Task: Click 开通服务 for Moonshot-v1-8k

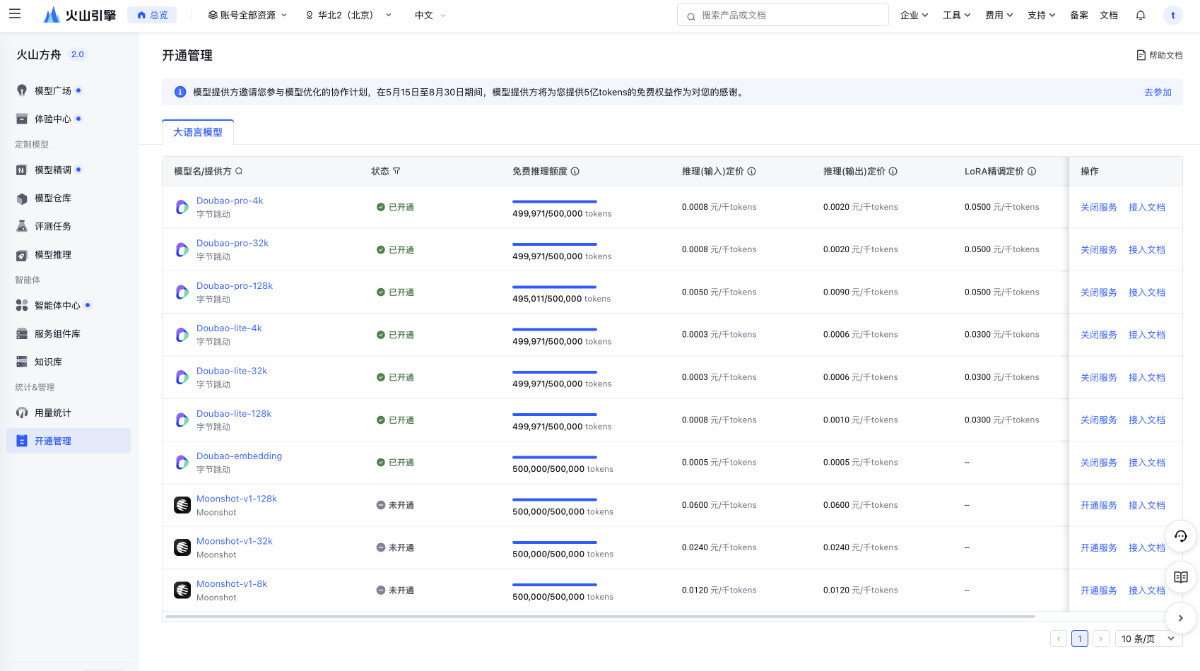Action: click(x=1099, y=590)
